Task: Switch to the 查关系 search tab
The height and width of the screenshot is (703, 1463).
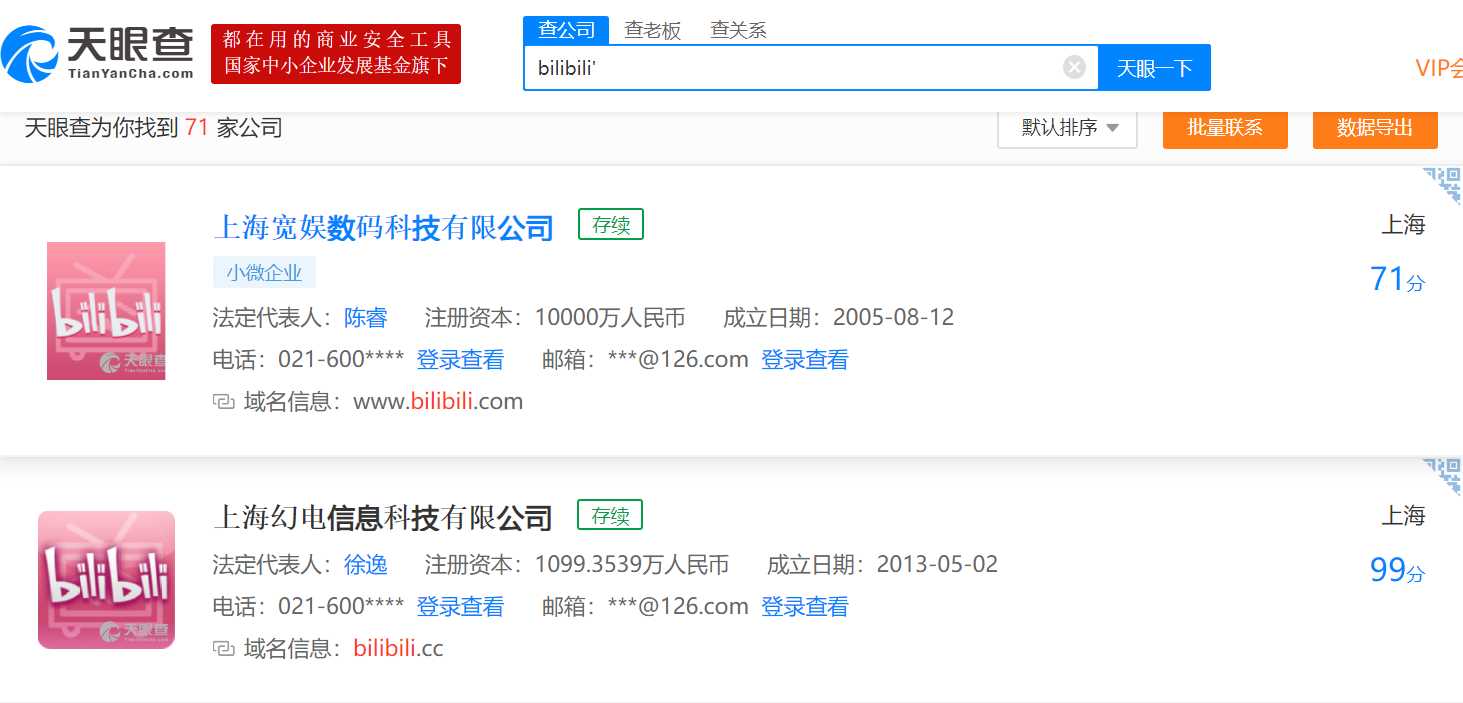Action: 738,30
